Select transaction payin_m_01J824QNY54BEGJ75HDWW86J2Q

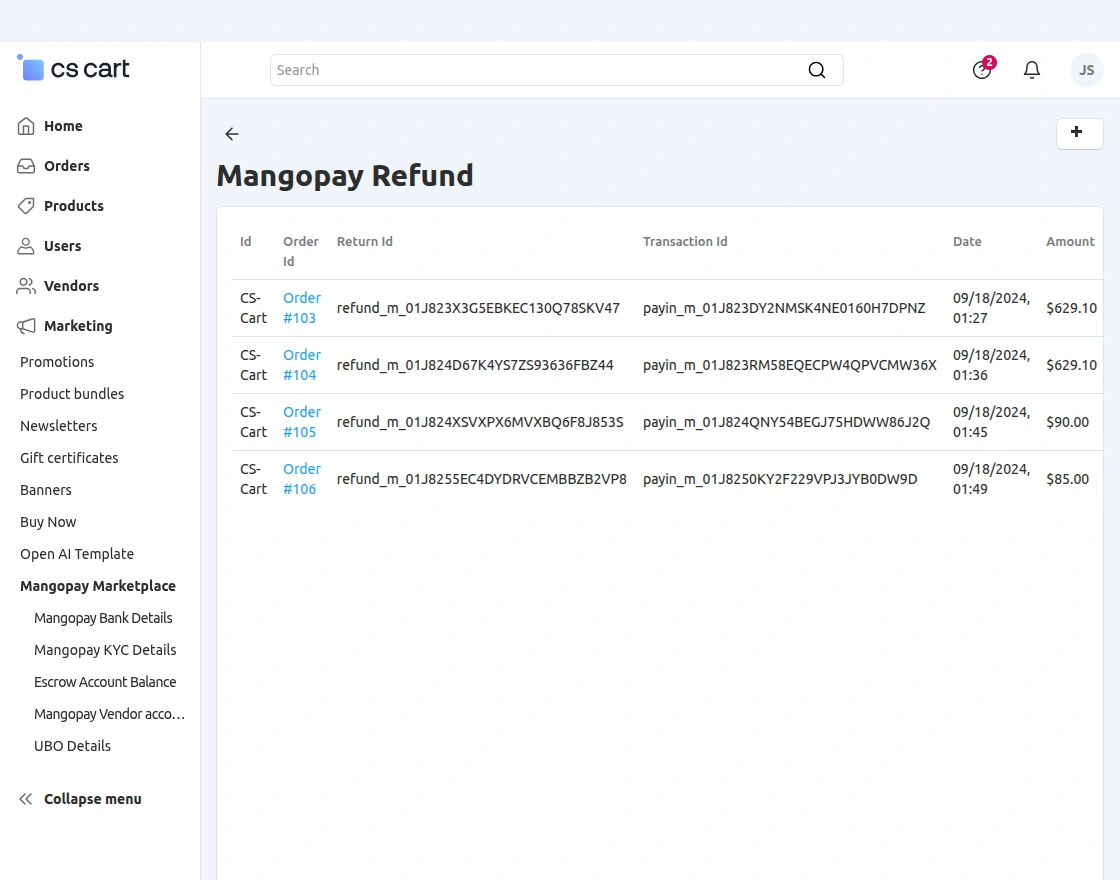(x=786, y=422)
